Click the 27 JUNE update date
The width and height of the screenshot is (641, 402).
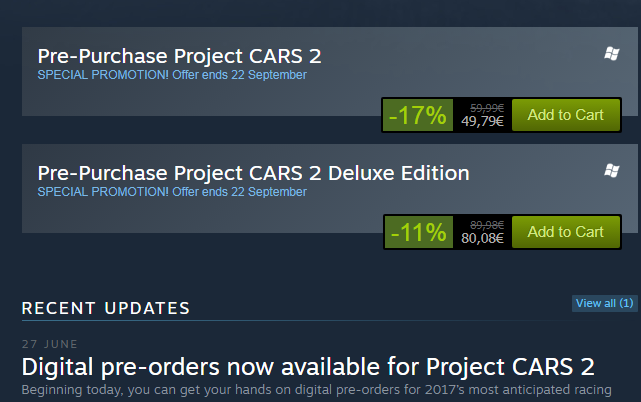tap(49, 344)
